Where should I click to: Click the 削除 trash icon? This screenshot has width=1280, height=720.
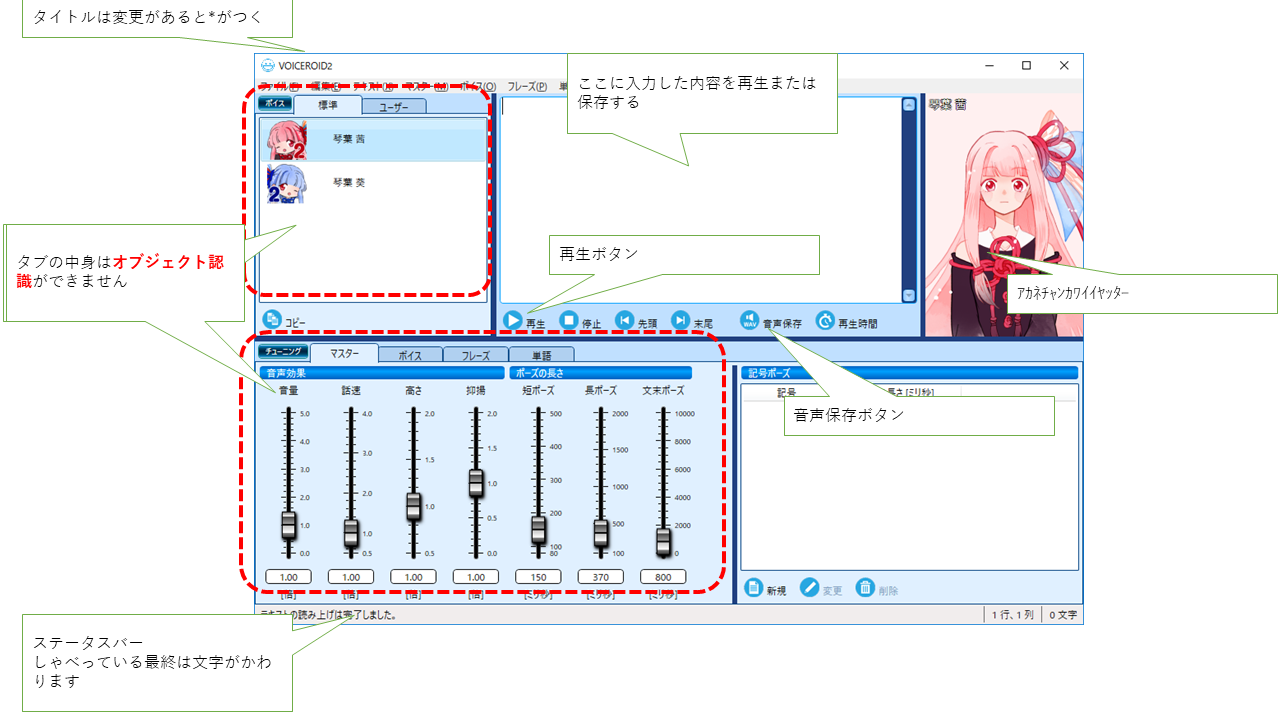866,590
